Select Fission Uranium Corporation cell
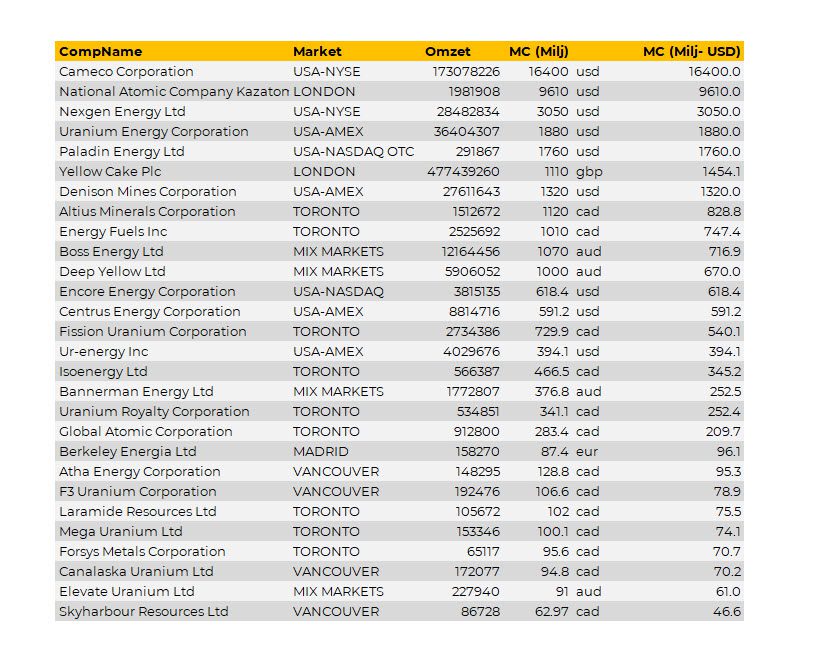Screen dimensions: 815x665 tap(153, 332)
